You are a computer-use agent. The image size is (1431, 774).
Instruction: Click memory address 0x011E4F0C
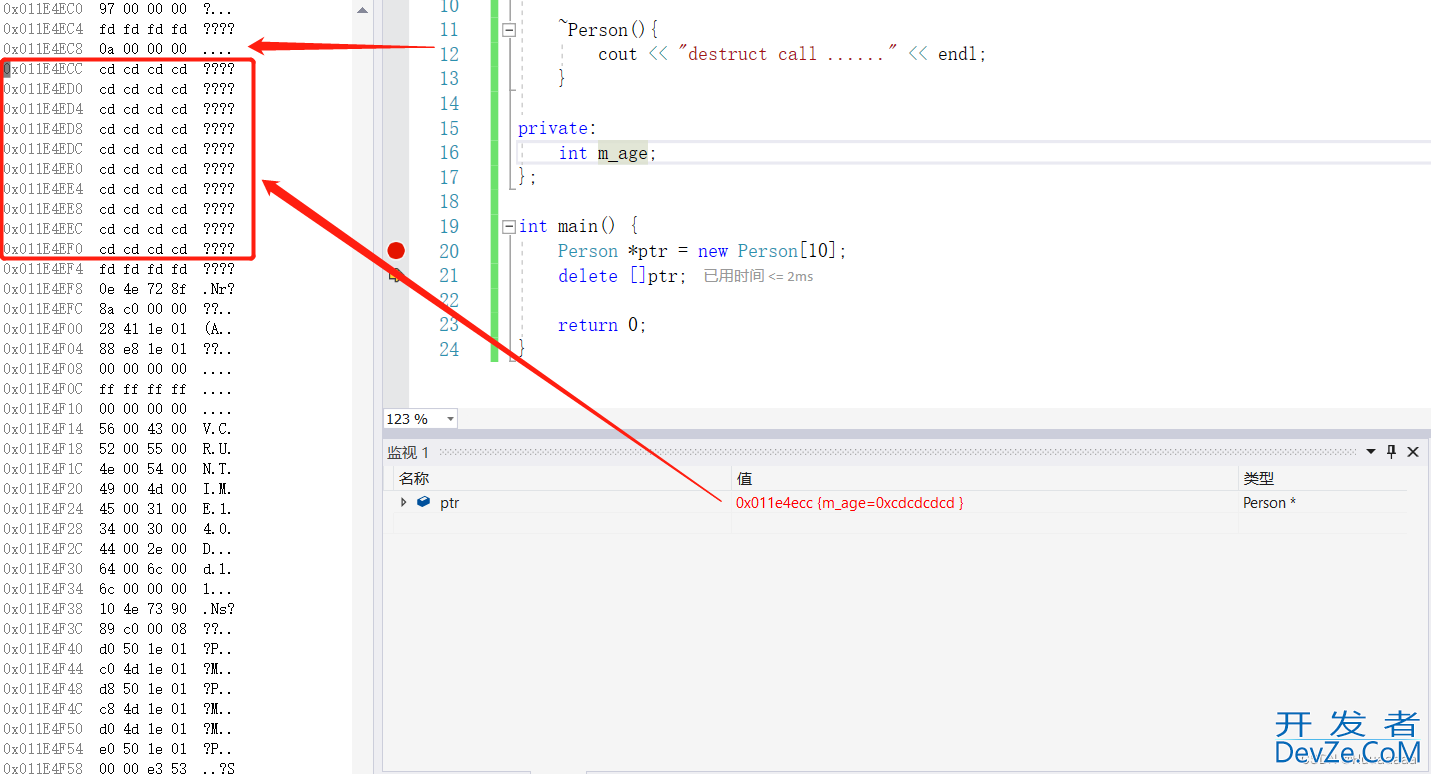tap(43, 389)
